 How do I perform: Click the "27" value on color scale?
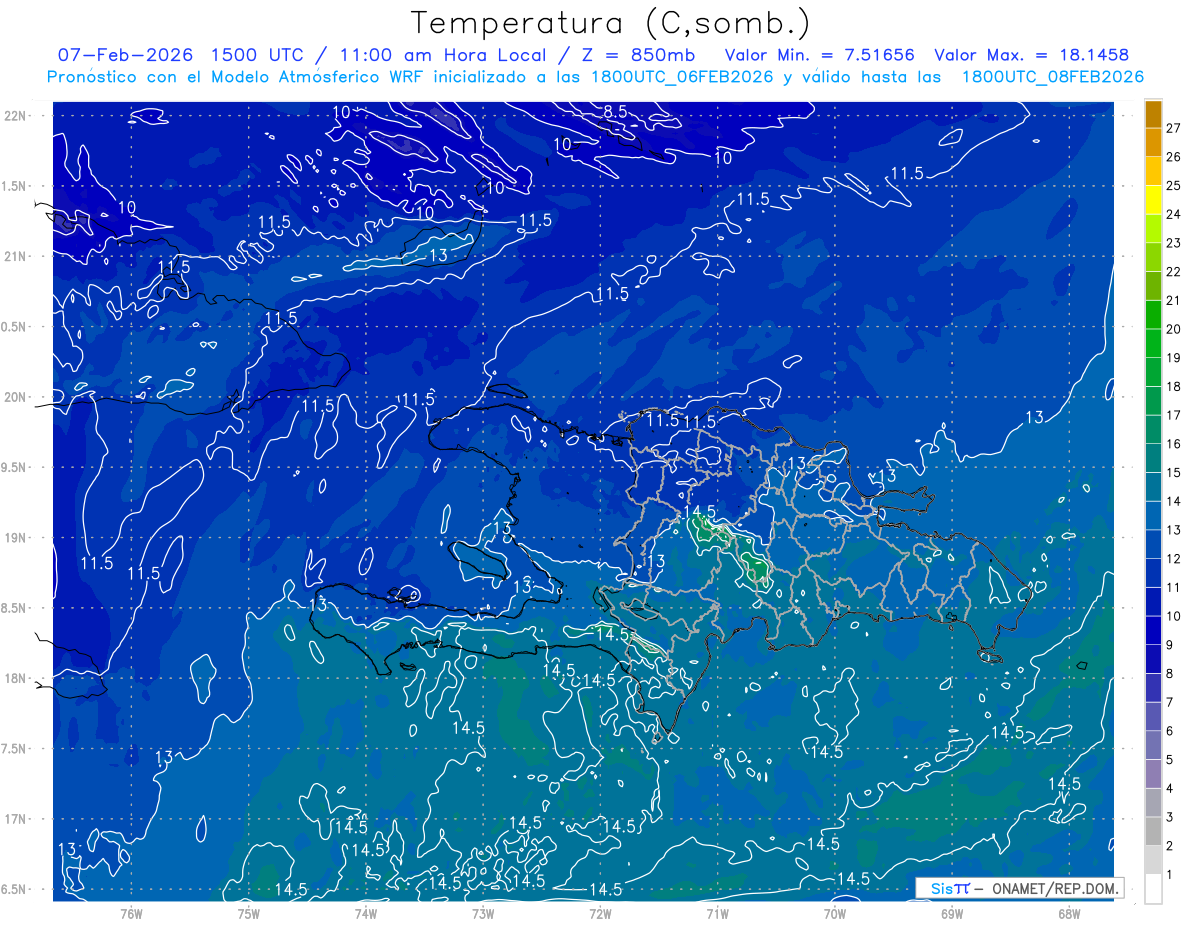pos(1174,128)
